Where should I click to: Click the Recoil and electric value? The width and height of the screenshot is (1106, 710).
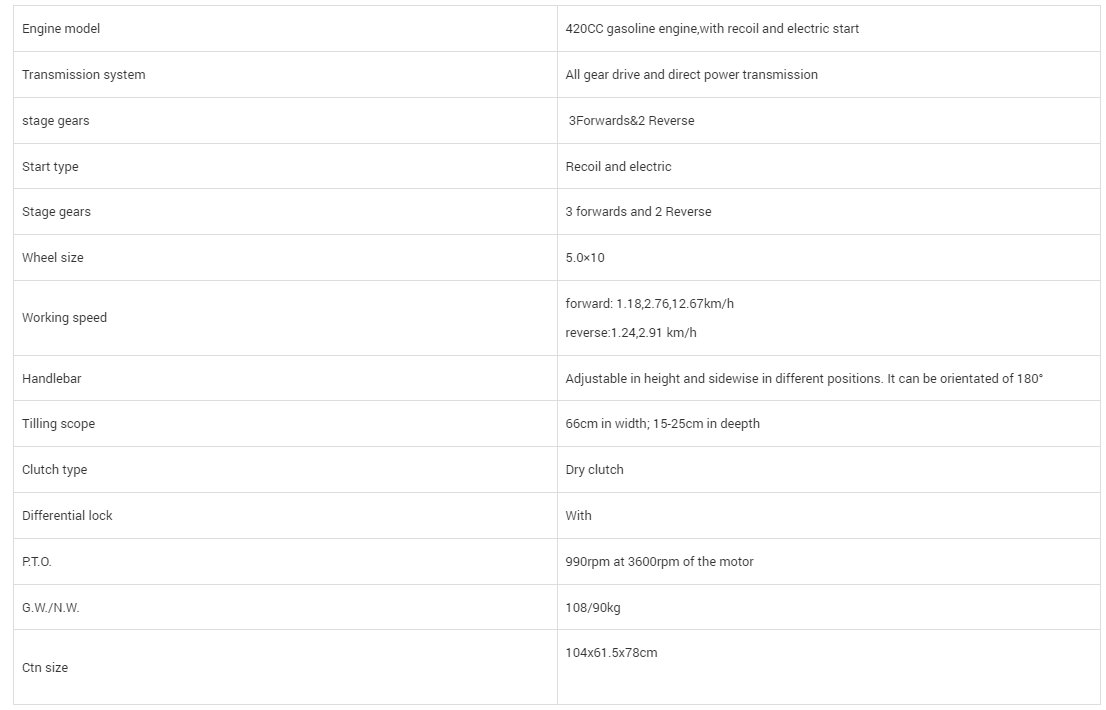point(618,167)
